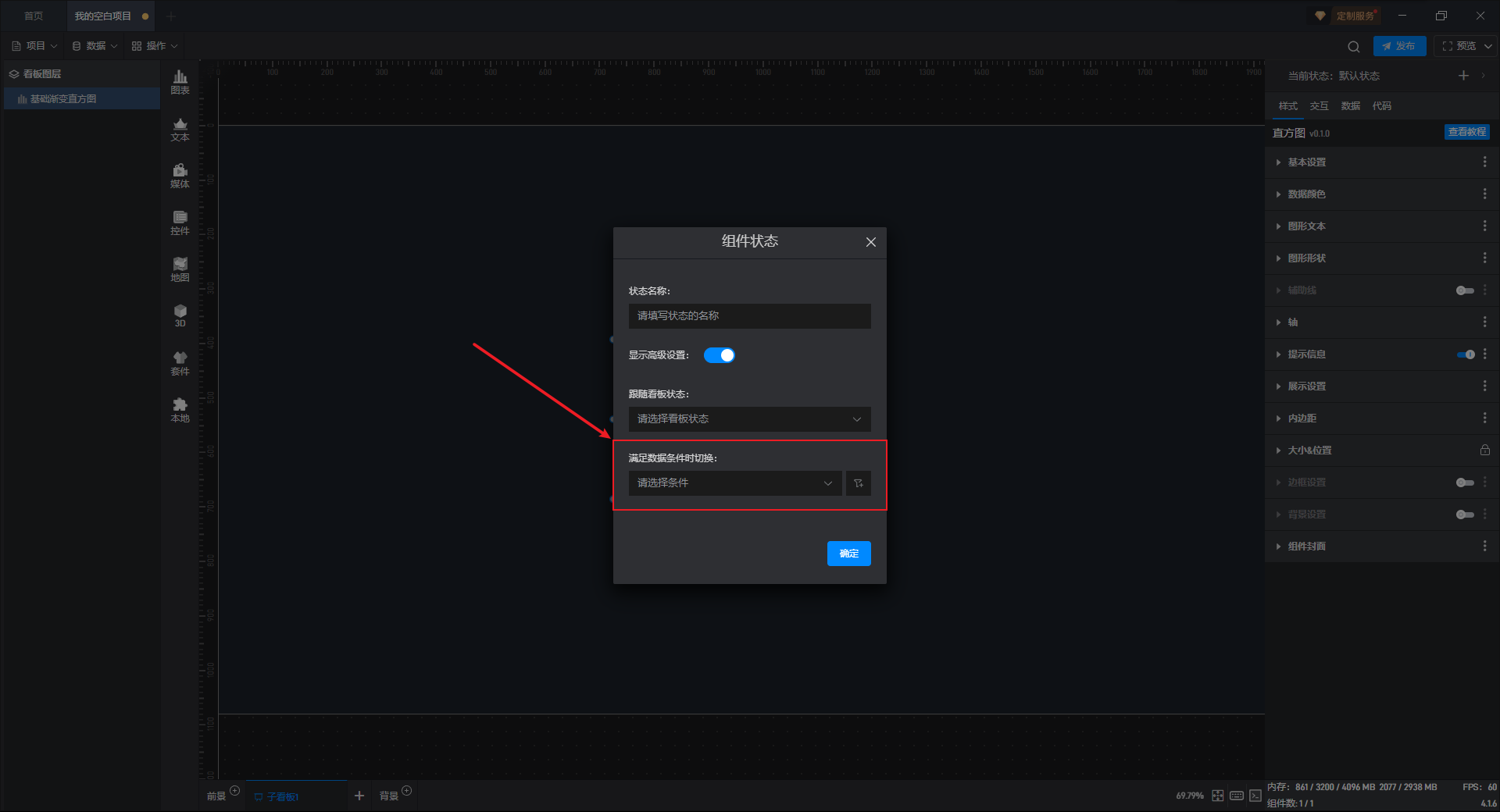Toggle the 辅助线 switch

point(1465,290)
